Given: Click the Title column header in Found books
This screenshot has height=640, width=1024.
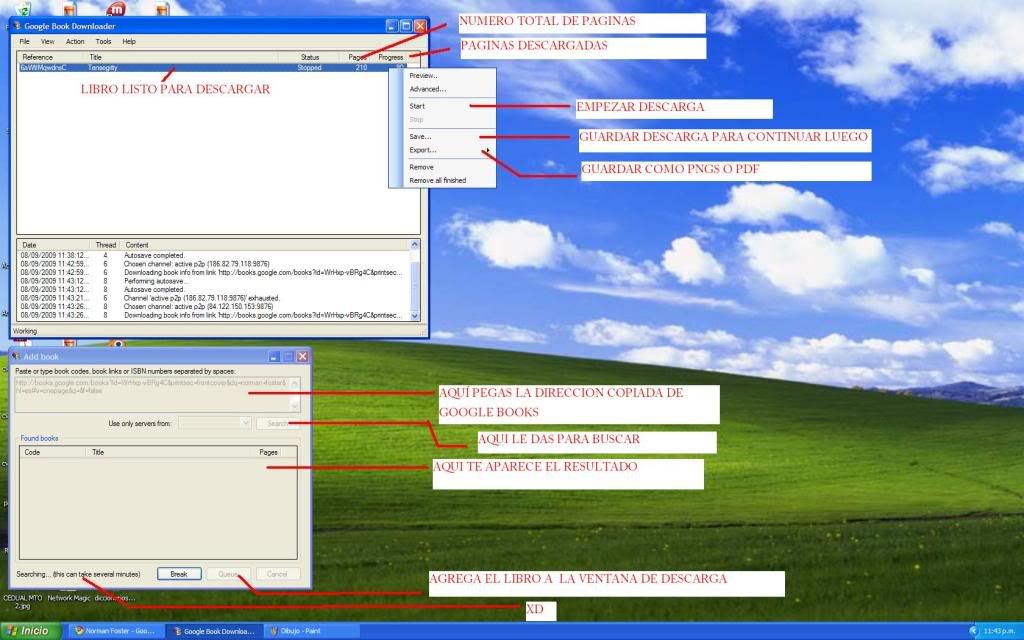Looking at the screenshot, I should click(167, 452).
